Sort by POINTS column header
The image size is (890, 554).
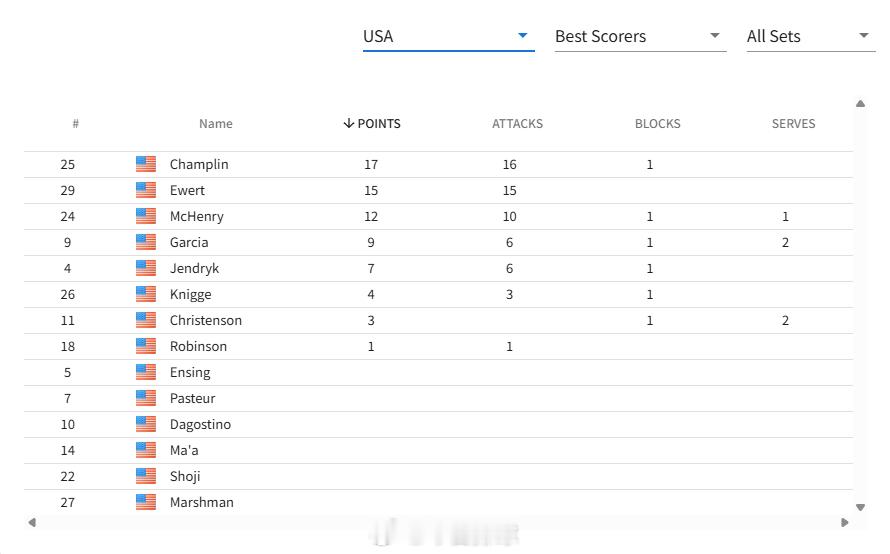pyautogui.click(x=379, y=124)
